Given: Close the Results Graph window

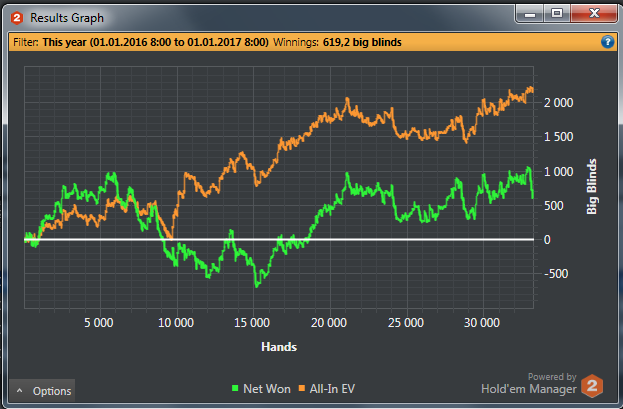Looking at the screenshot, I should point(593,13).
